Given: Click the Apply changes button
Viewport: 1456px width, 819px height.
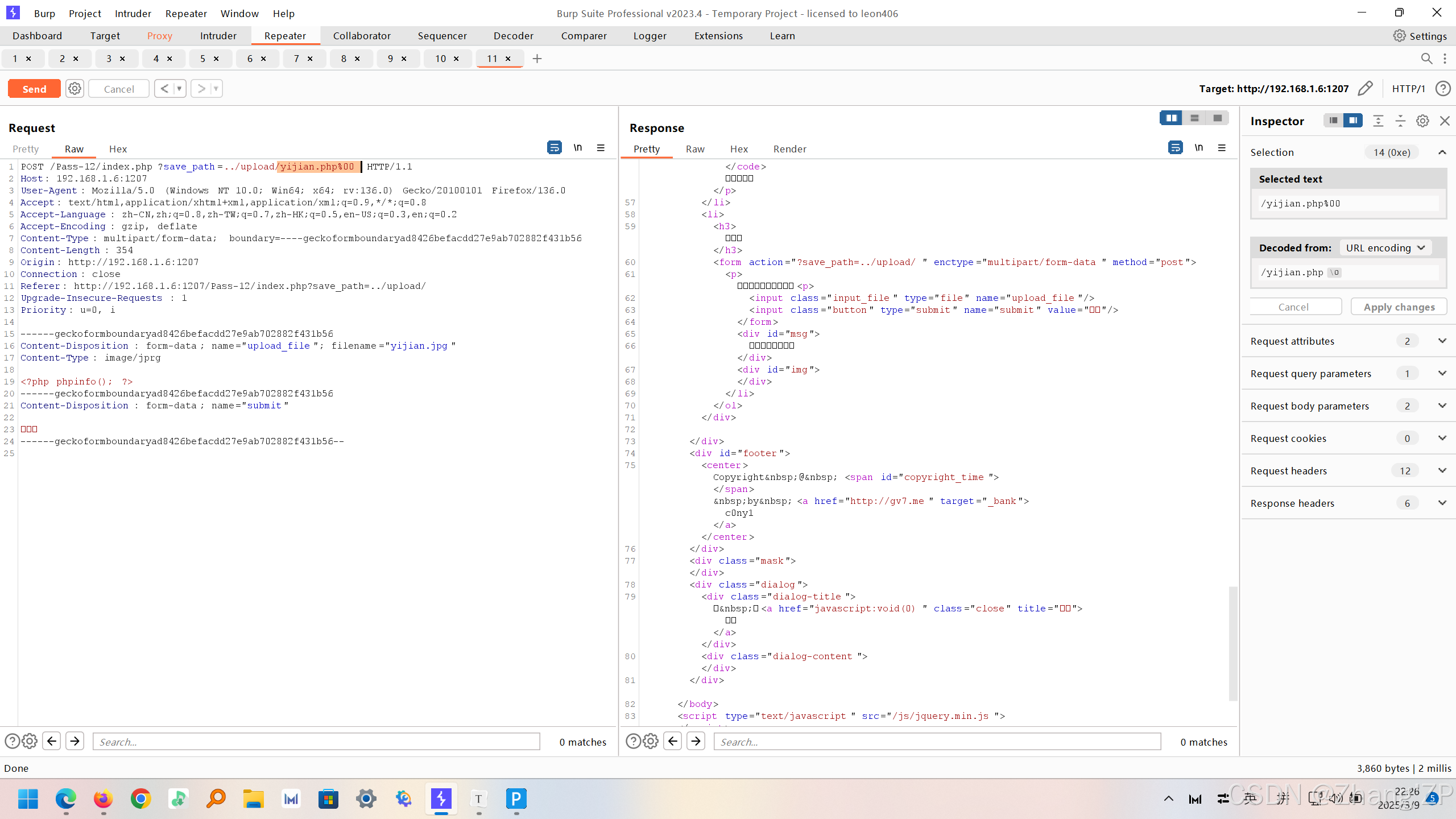Looking at the screenshot, I should point(1399,307).
